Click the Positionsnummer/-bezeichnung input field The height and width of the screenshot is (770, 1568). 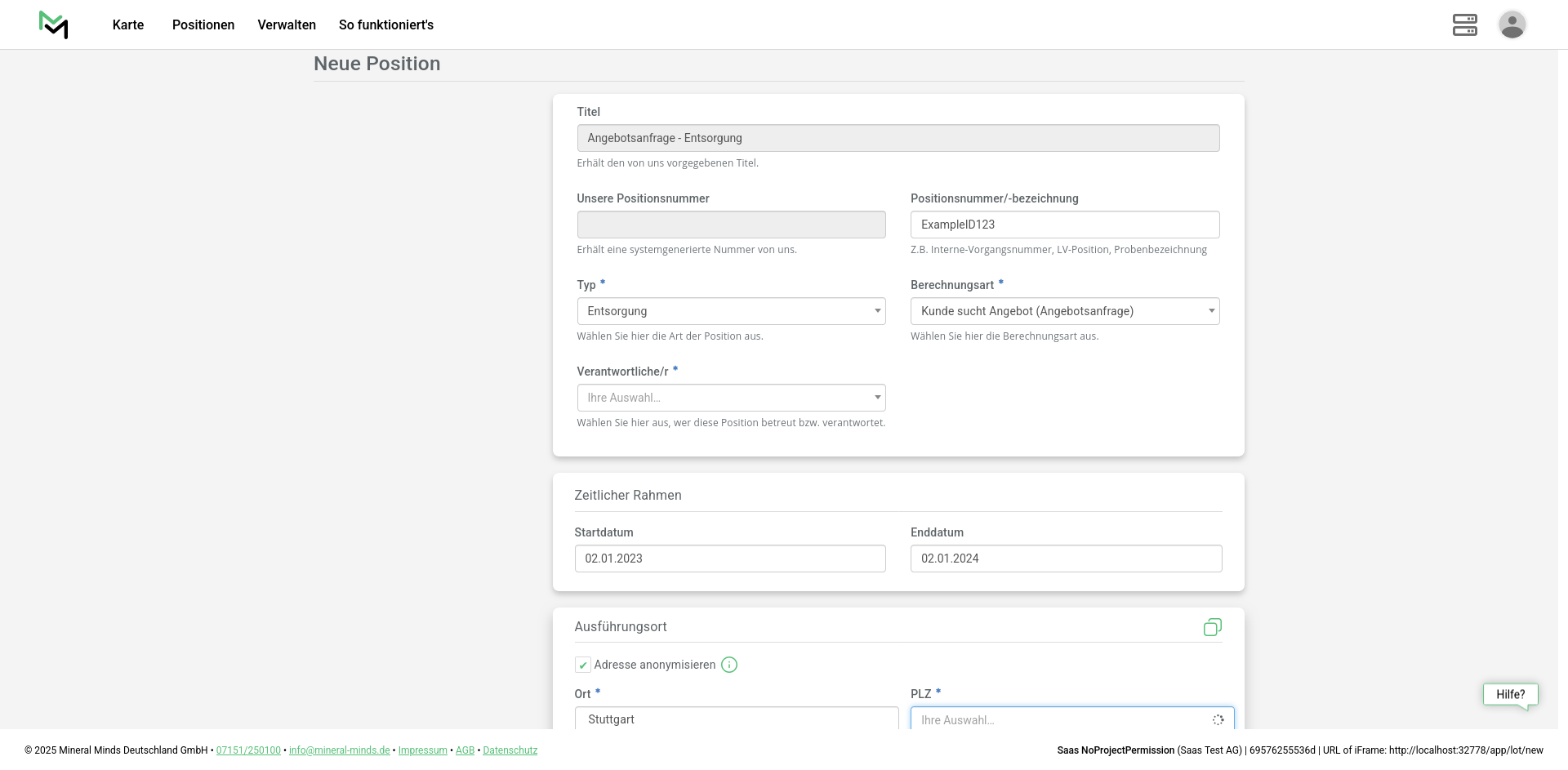click(x=1064, y=225)
